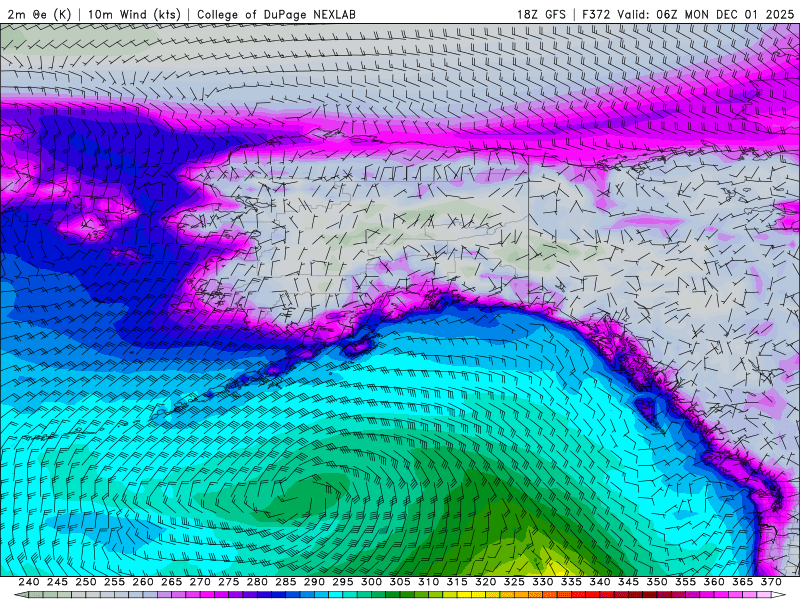Click the "18Z GFS" model run label

point(541,14)
